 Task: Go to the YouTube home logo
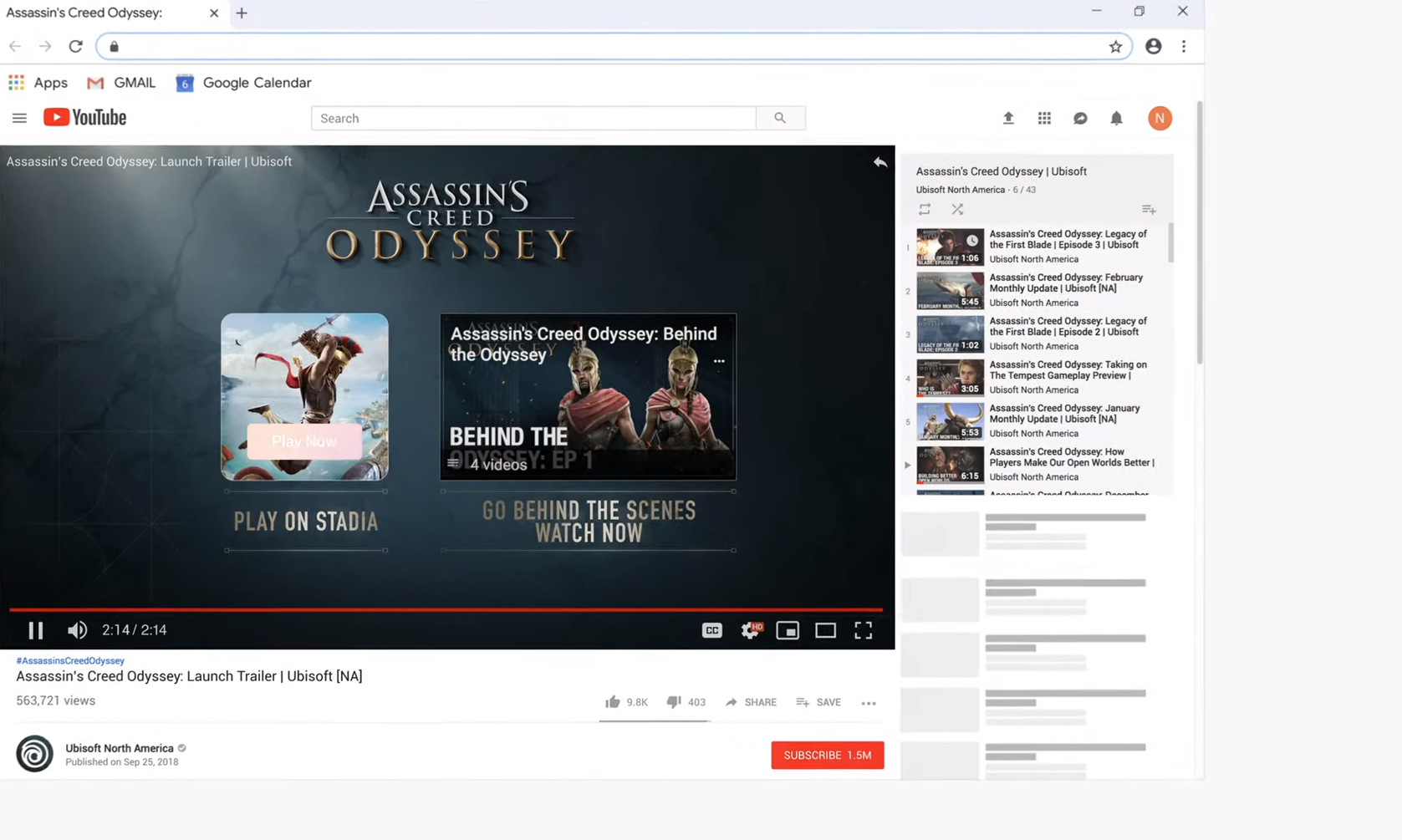(x=85, y=118)
